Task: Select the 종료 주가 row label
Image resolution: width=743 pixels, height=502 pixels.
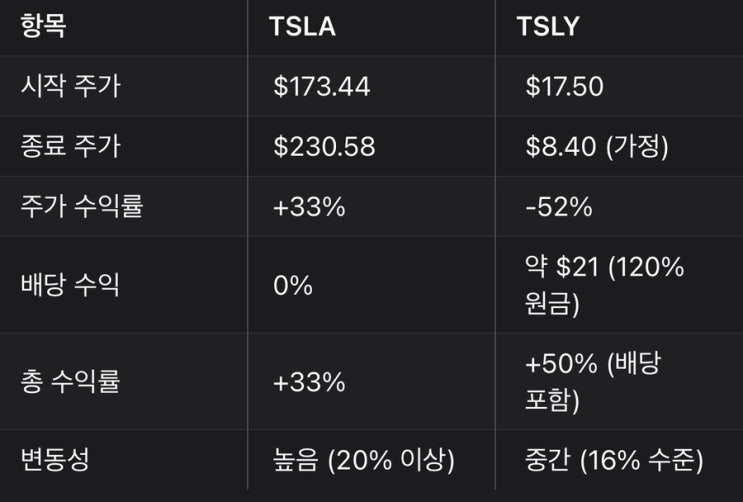Action: [x=70, y=147]
